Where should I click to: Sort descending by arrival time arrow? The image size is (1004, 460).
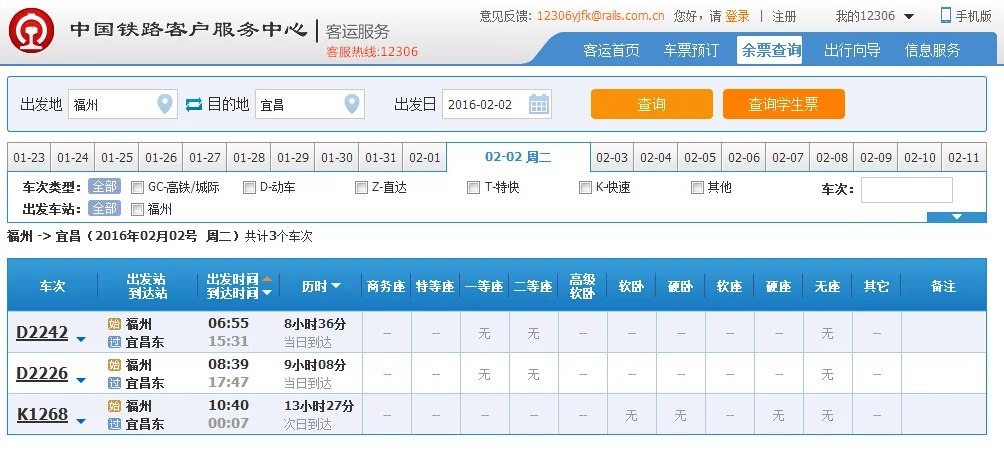point(267,293)
